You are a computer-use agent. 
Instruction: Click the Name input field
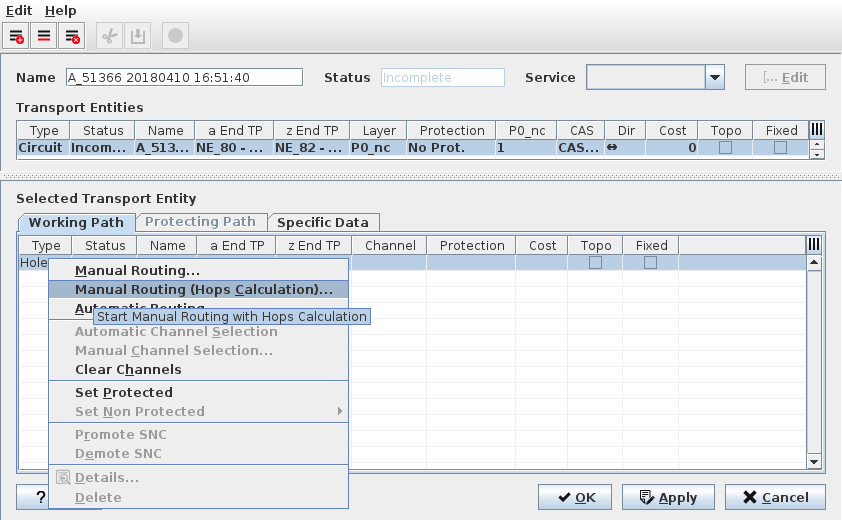tap(183, 78)
